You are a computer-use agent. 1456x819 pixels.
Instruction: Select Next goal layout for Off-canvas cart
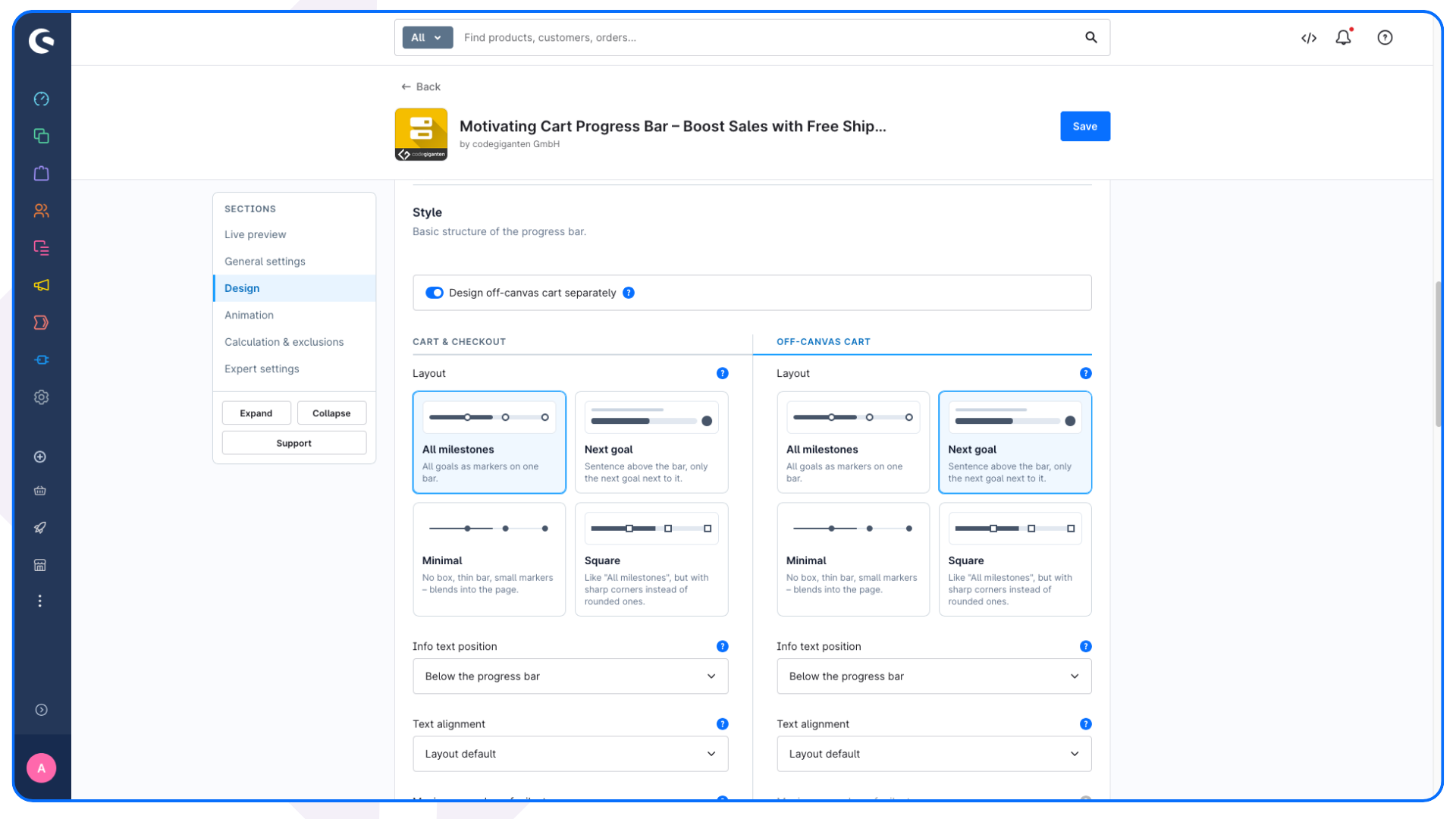point(1015,442)
